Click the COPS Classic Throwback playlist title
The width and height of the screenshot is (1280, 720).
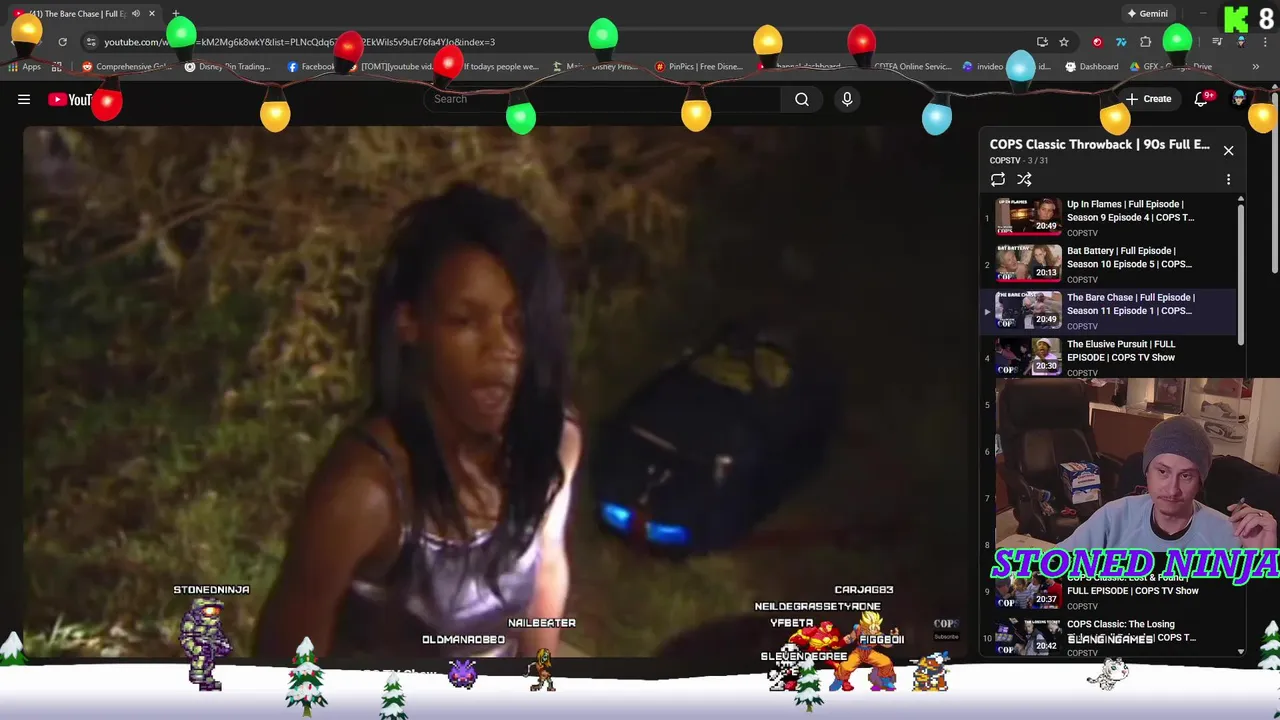(x=1099, y=145)
